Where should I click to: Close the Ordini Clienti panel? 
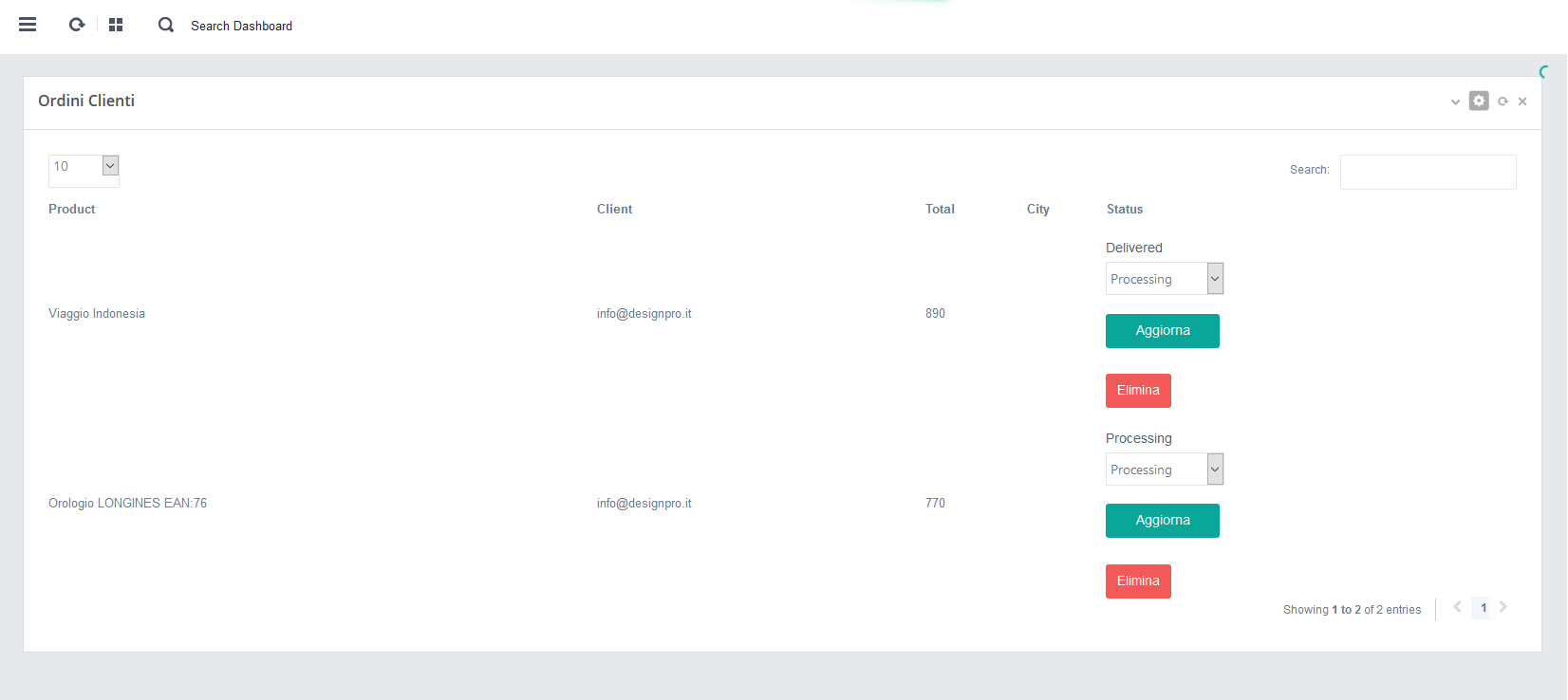(1522, 101)
